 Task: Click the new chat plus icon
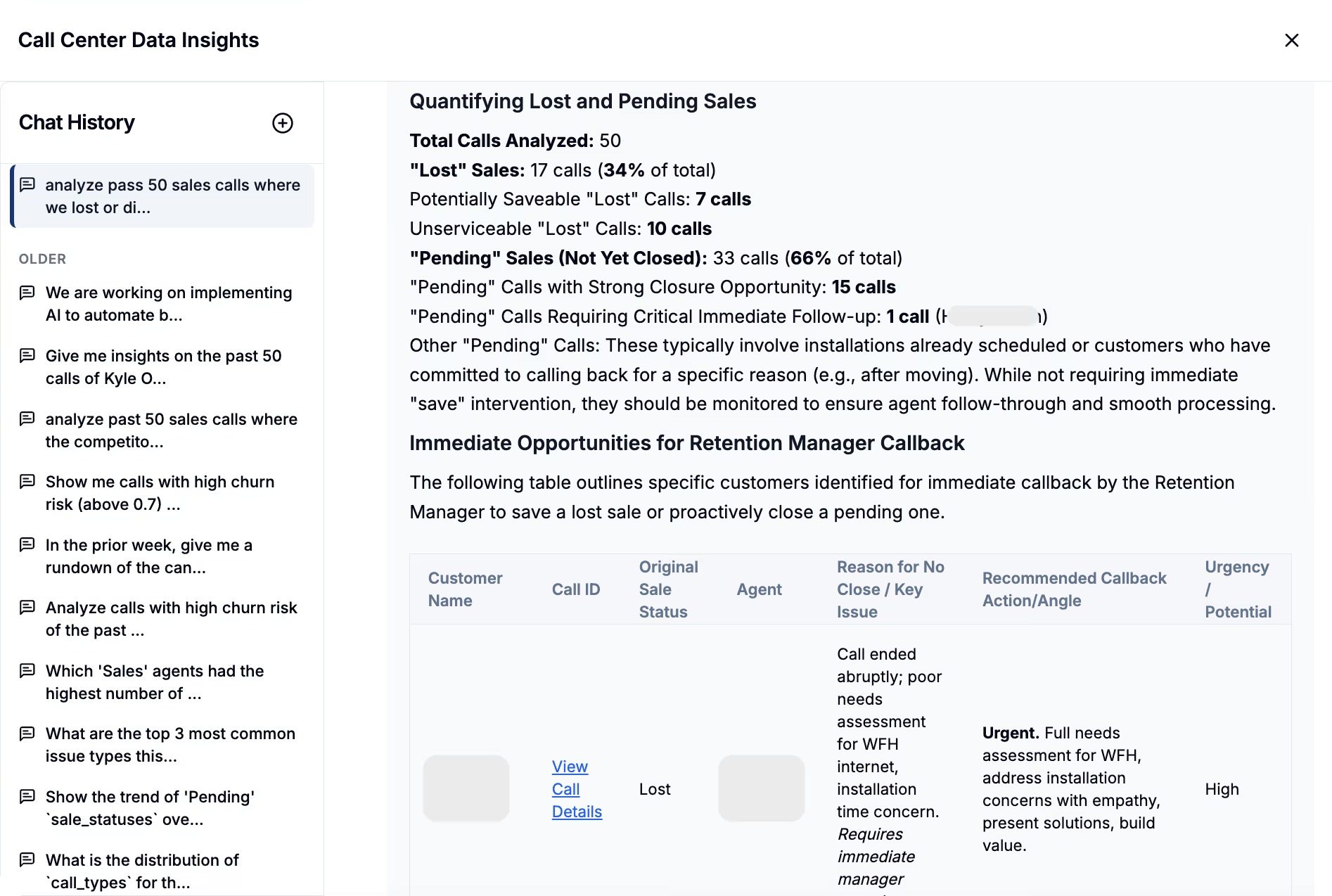pos(282,123)
